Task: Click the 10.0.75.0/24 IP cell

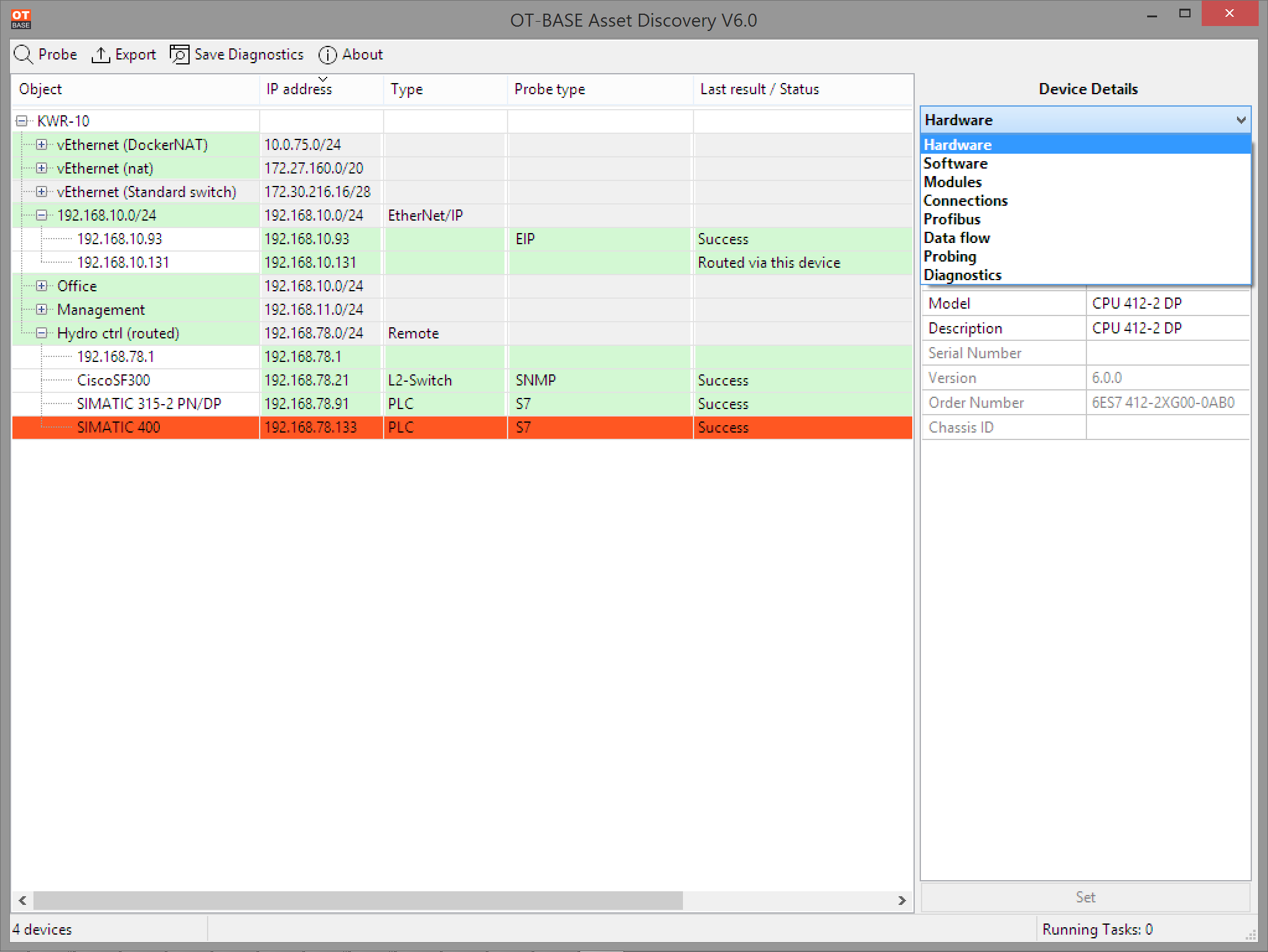Action: (320, 144)
